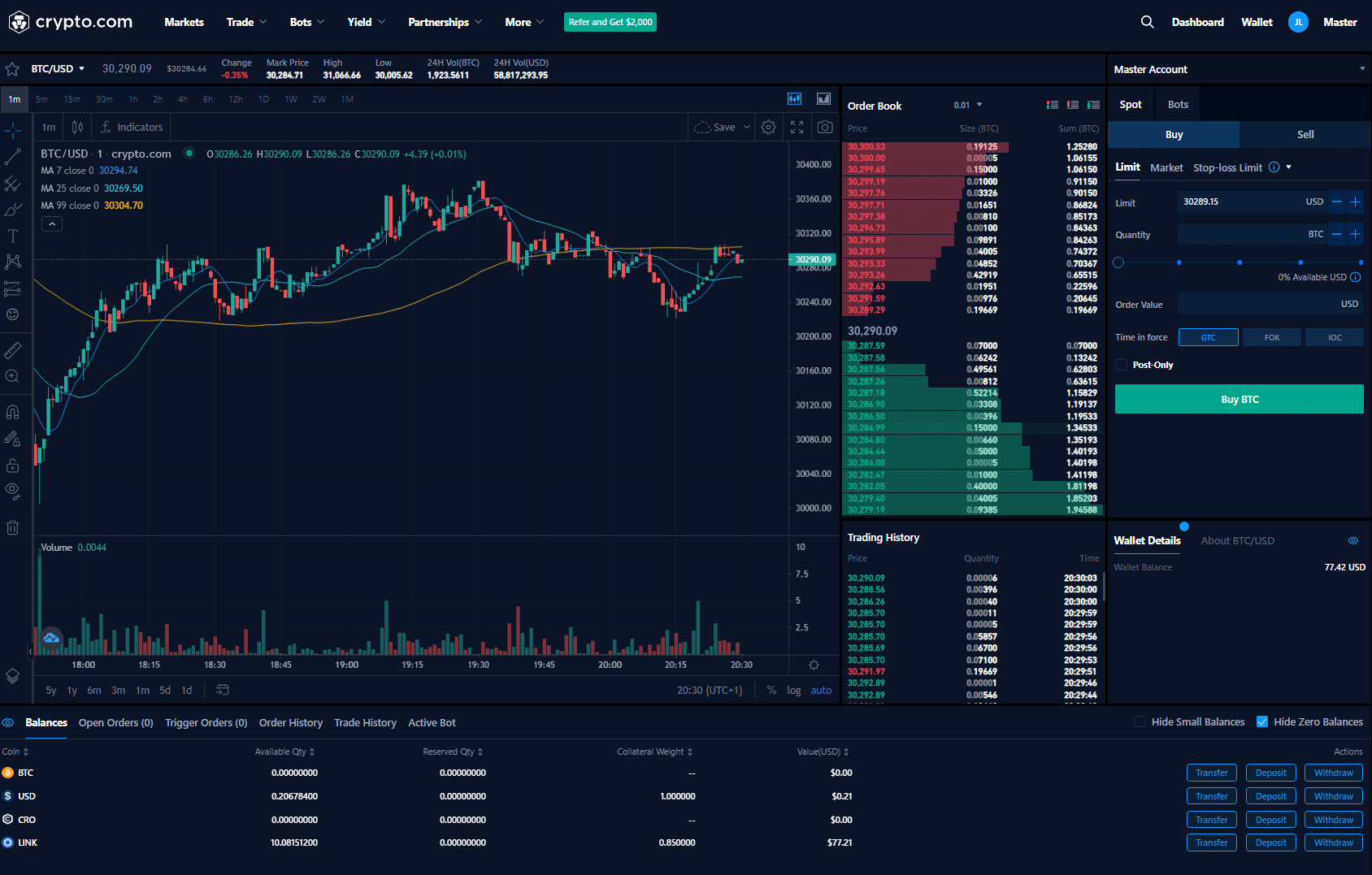Open the Yield dropdown menu
The height and width of the screenshot is (875, 1372).
(367, 22)
